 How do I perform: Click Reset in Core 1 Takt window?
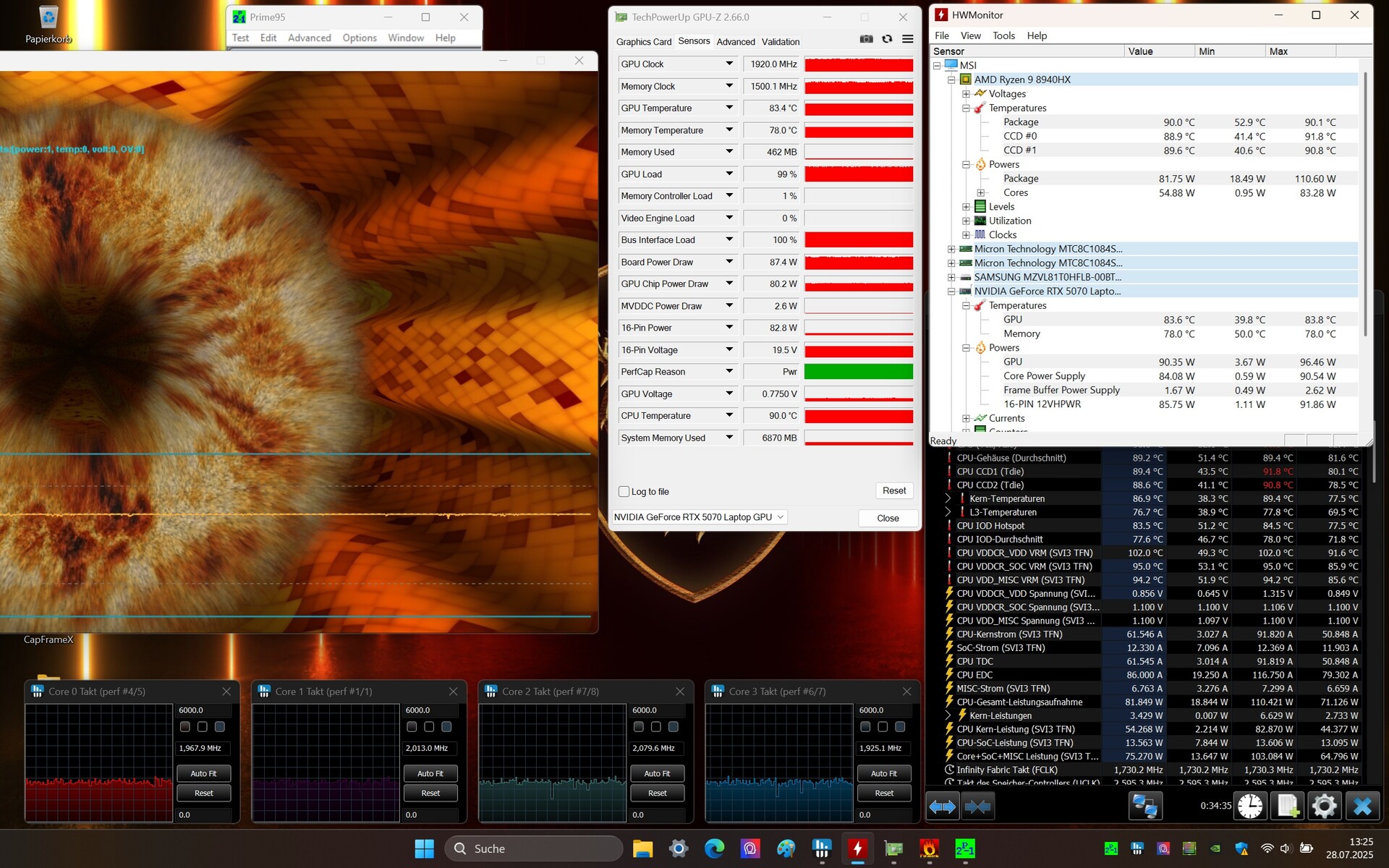coord(430,793)
